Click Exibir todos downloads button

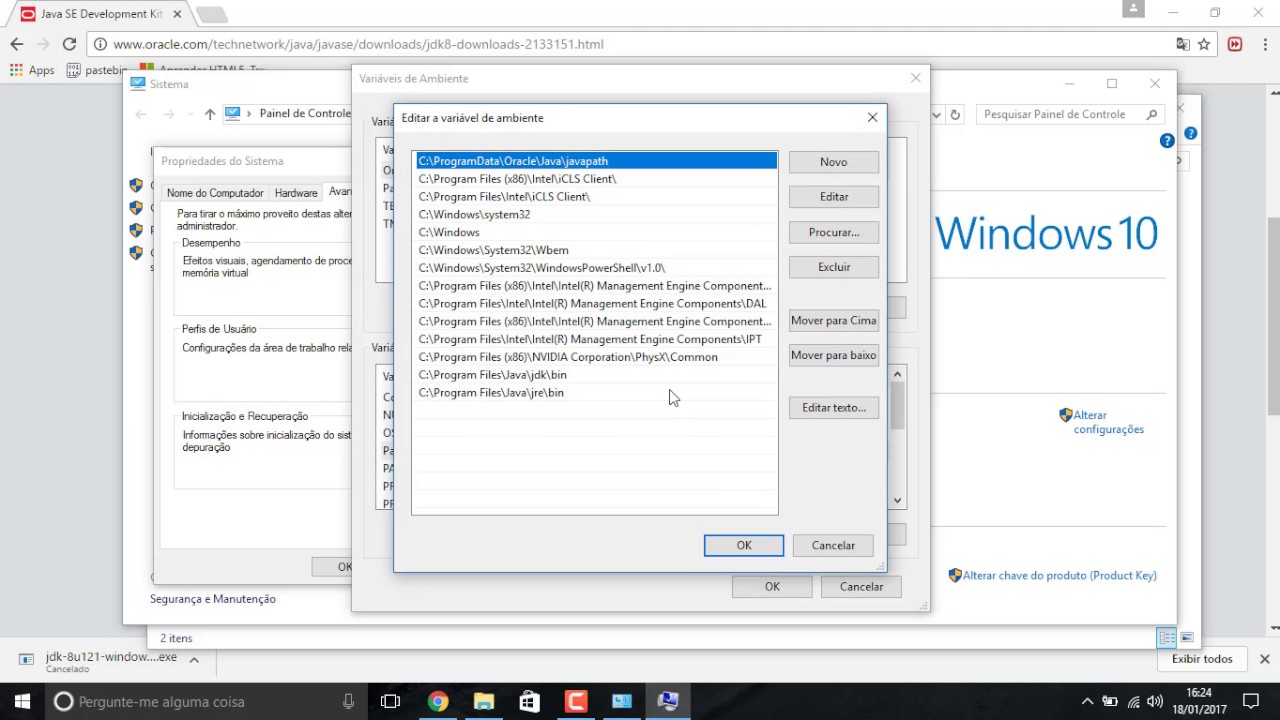click(x=1202, y=659)
